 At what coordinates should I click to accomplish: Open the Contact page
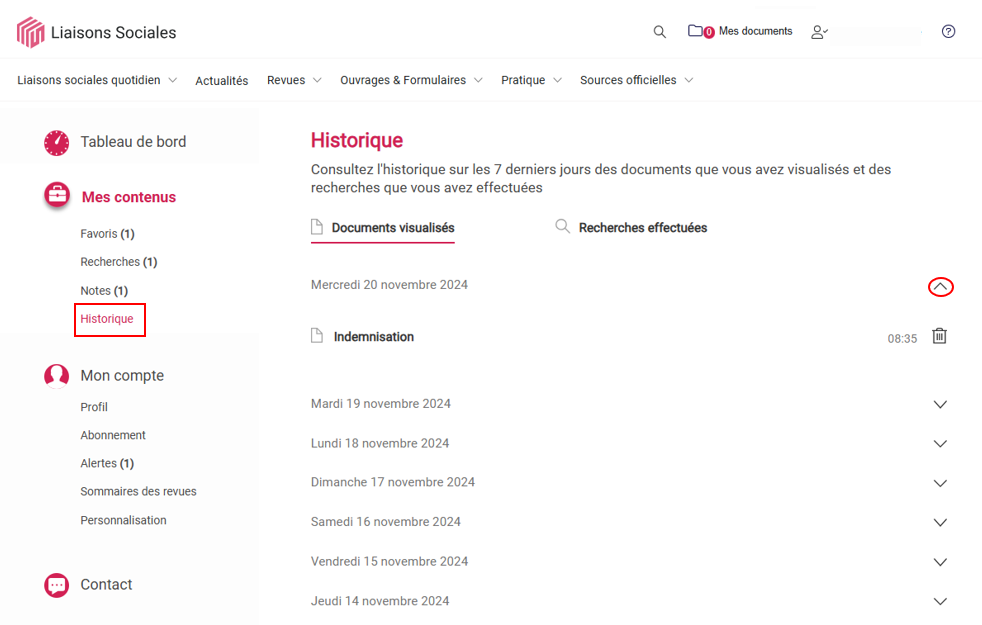pos(106,585)
